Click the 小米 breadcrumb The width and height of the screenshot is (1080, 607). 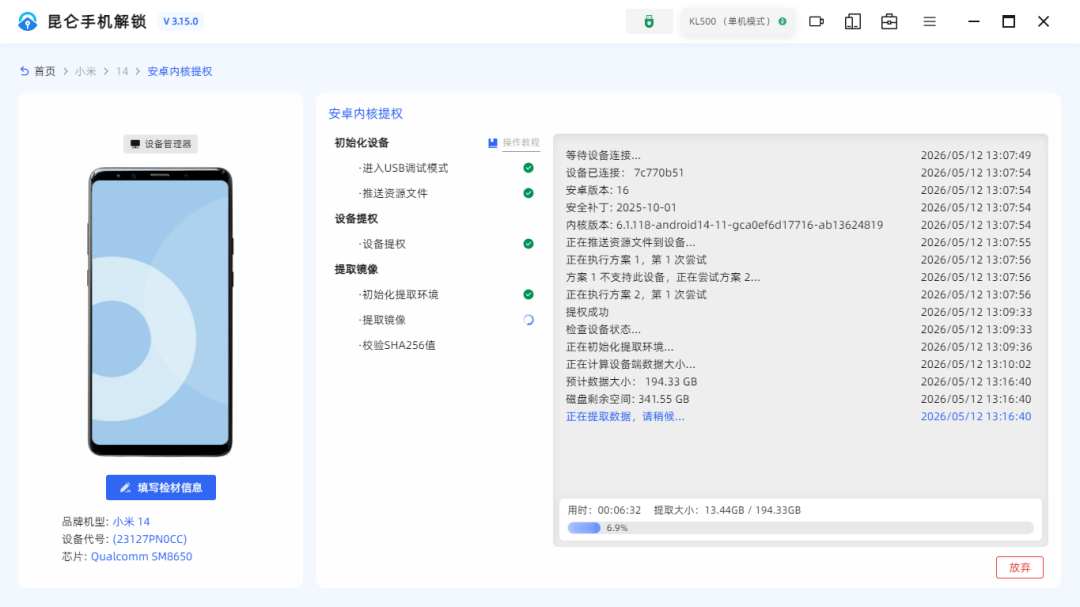pos(85,71)
